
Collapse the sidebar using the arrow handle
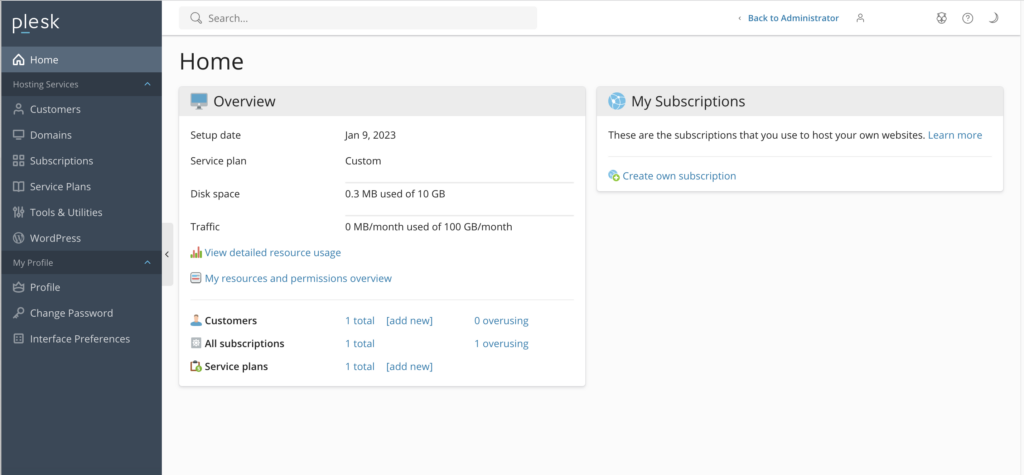click(167, 254)
